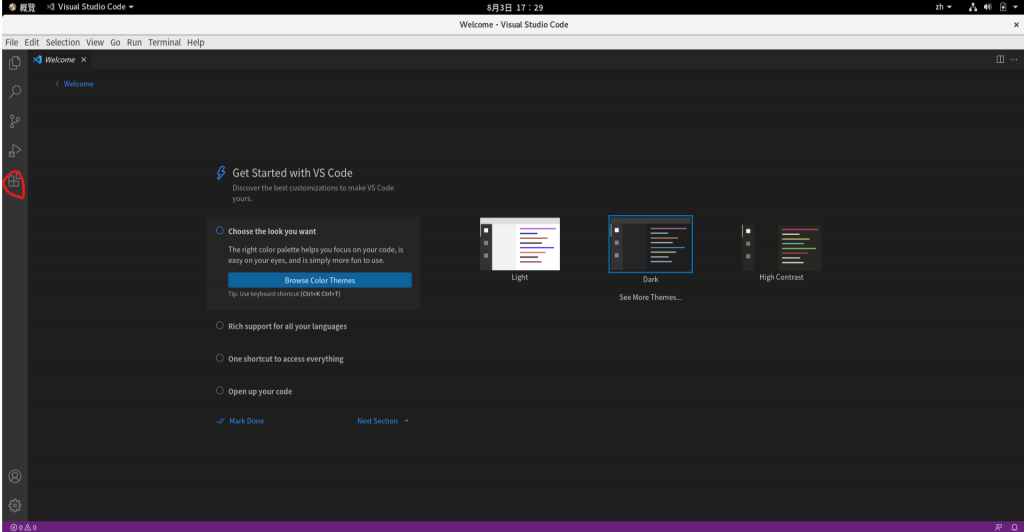The image size is (1024, 532).
Task: Close the Visual Studio Code window
Action: (x=1016, y=25)
